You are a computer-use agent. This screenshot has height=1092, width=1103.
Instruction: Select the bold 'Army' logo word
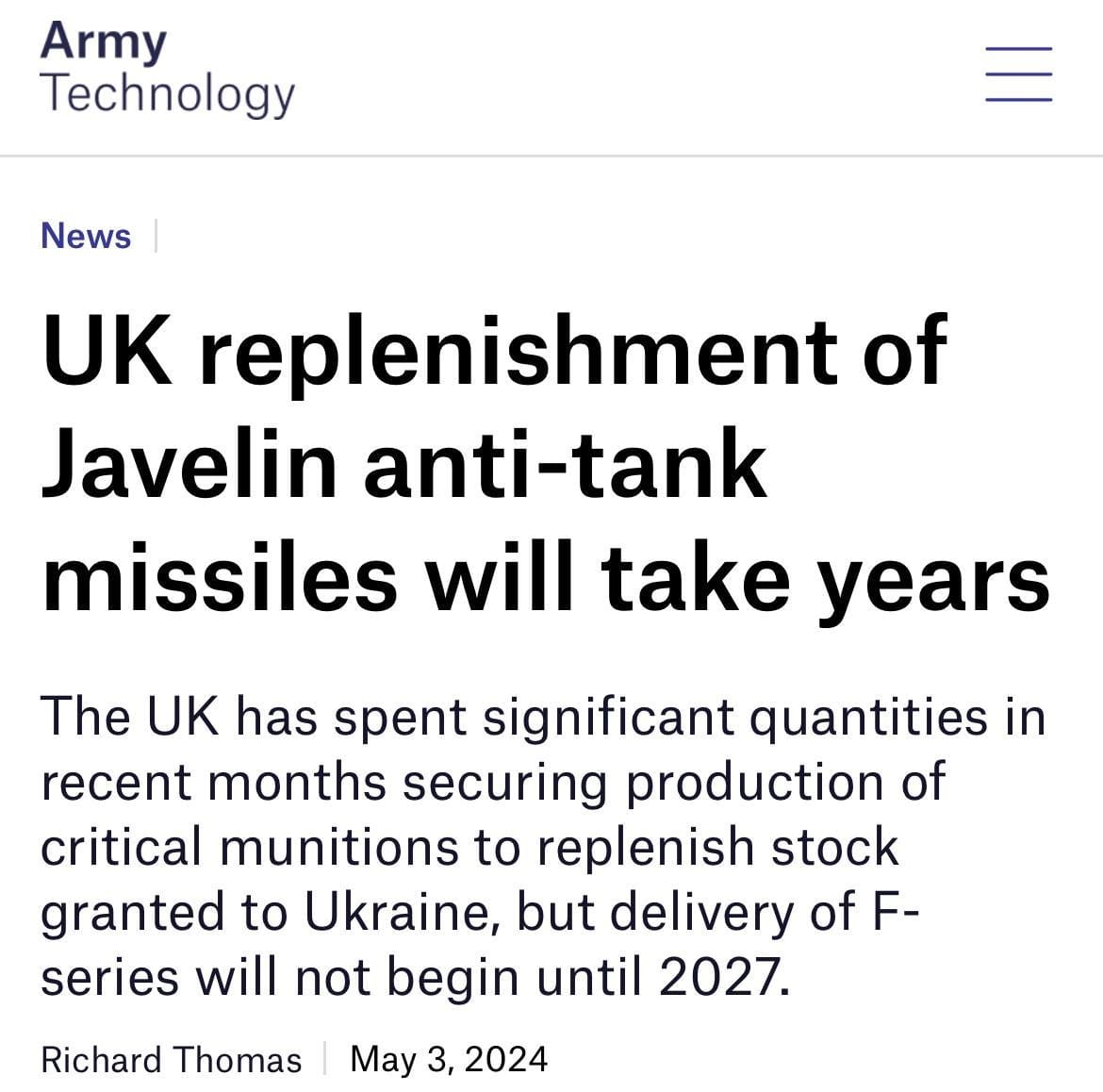coord(104,41)
